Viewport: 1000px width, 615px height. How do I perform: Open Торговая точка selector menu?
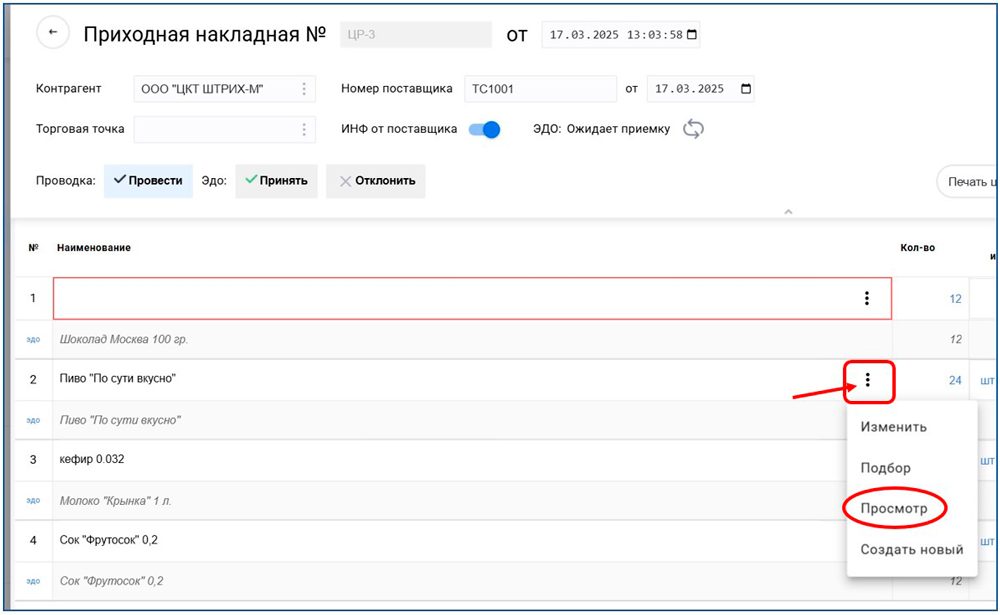tap(304, 129)
